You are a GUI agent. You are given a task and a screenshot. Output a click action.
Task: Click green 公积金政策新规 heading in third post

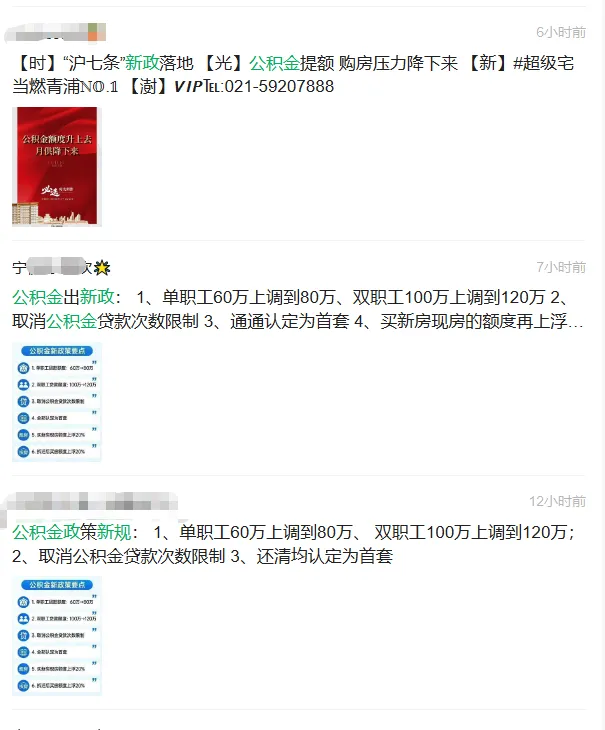(72, 532)
